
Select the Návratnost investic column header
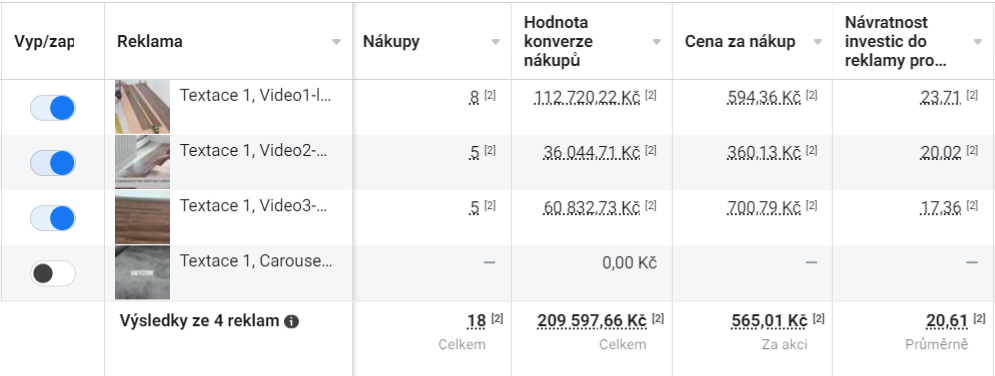(895, 42)
